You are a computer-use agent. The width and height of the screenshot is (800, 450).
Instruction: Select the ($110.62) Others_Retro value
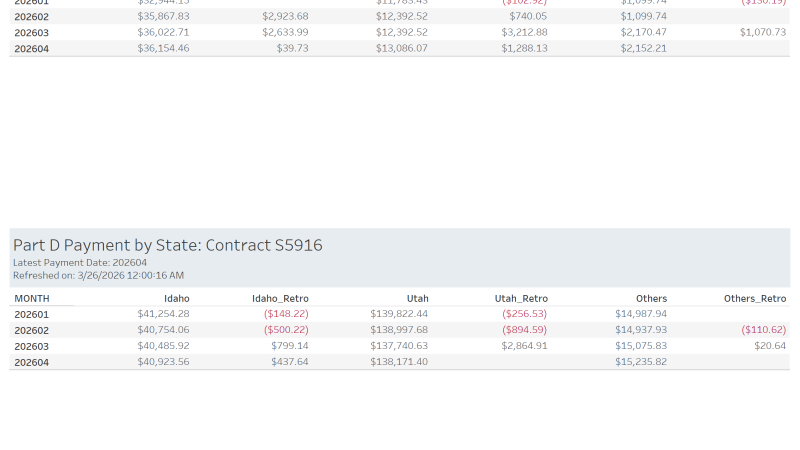(x=764, y=330)
